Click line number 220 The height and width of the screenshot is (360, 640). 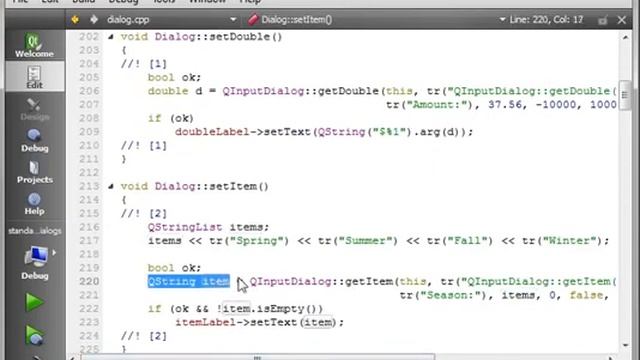pos(89,282)
